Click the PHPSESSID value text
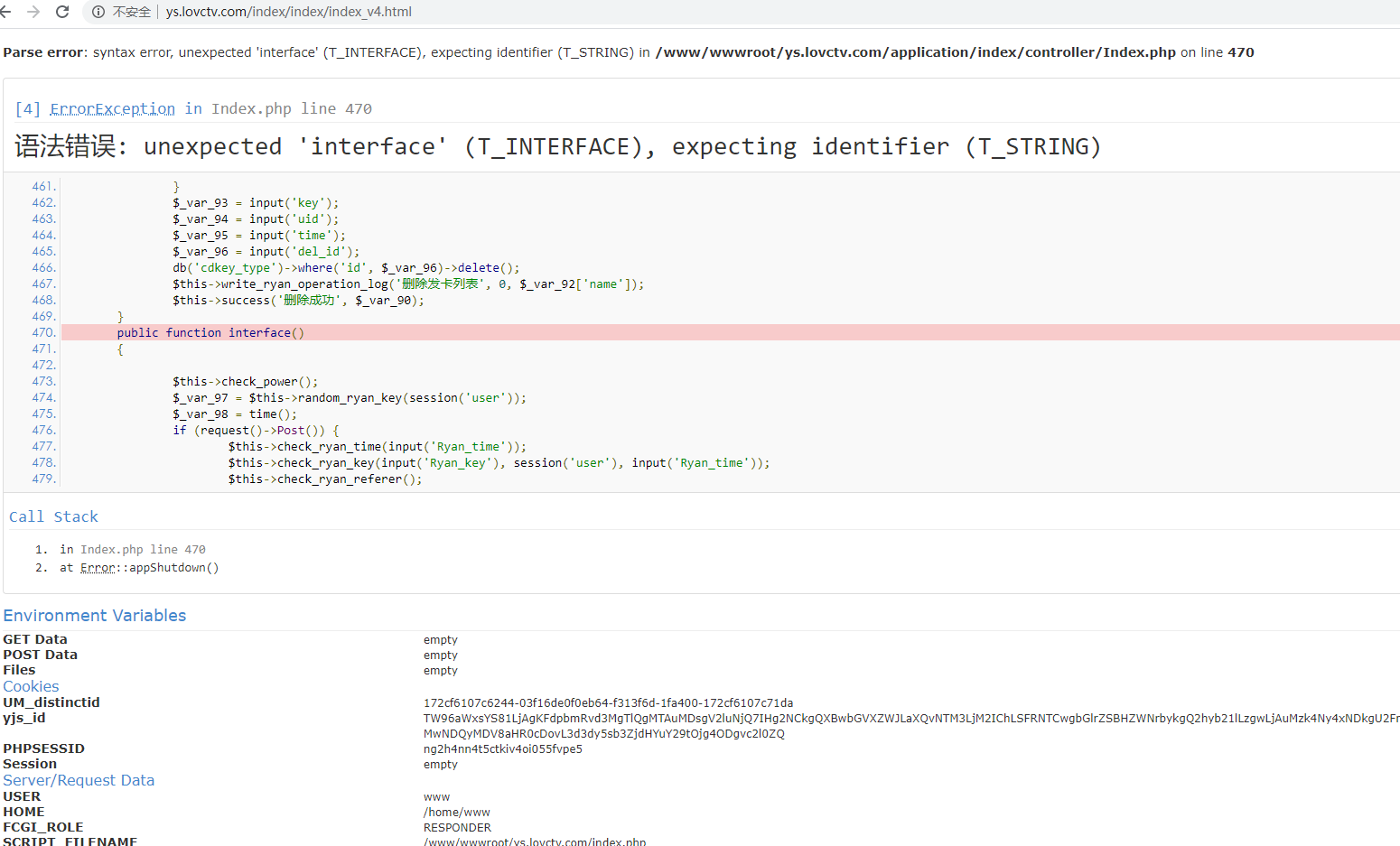This screenshot has height=846, width=1400. click(502, 748)
